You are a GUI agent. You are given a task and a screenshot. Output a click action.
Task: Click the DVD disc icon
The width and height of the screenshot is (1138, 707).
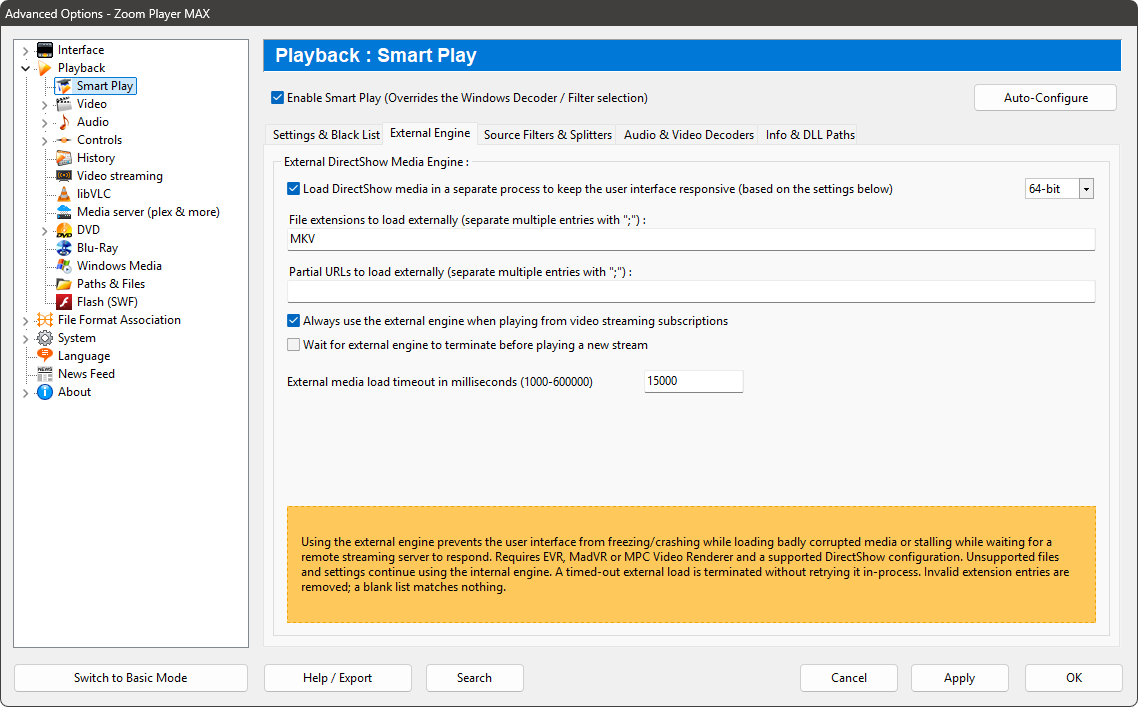[x=64, y=230]
